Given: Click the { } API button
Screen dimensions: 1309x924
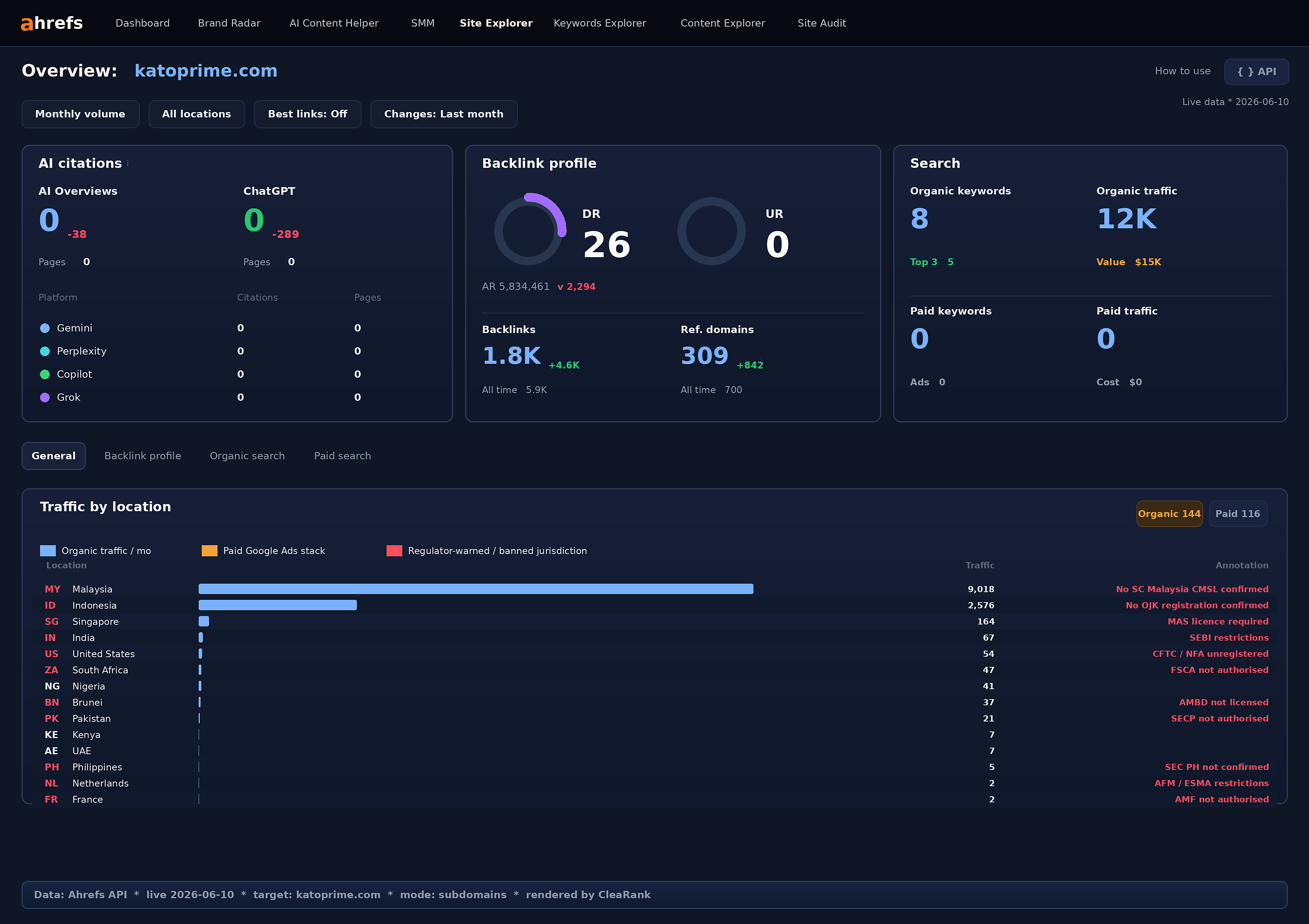Looking at the screenshot, I should (1257, 72).
